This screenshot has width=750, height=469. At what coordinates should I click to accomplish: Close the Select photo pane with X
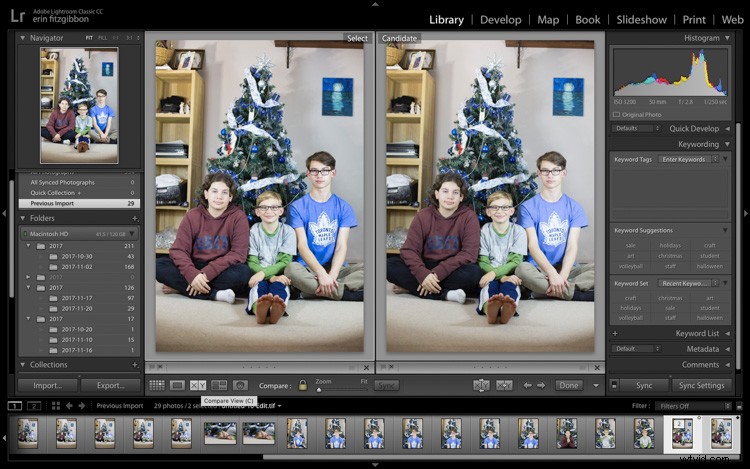pos(366,368)
